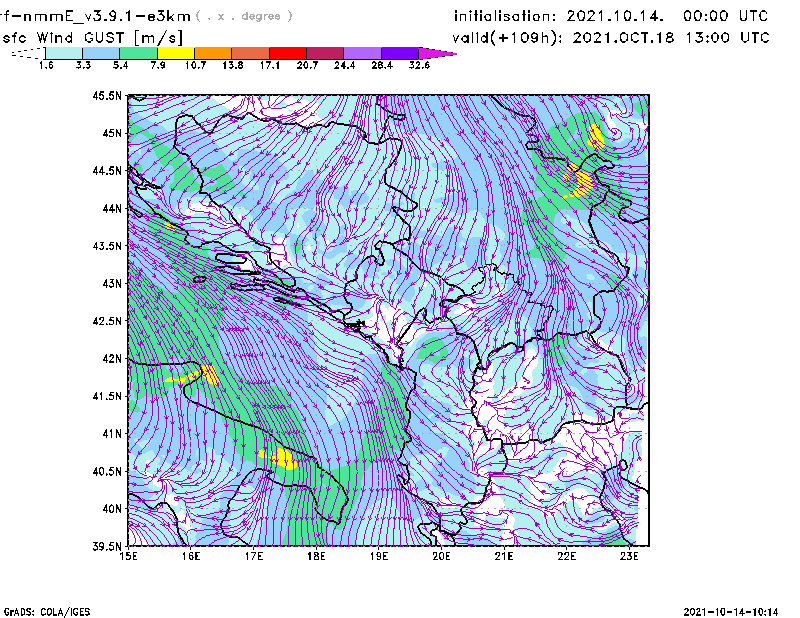Click the legend value 3.3
The image size is (800, 618).
(83, 65)
